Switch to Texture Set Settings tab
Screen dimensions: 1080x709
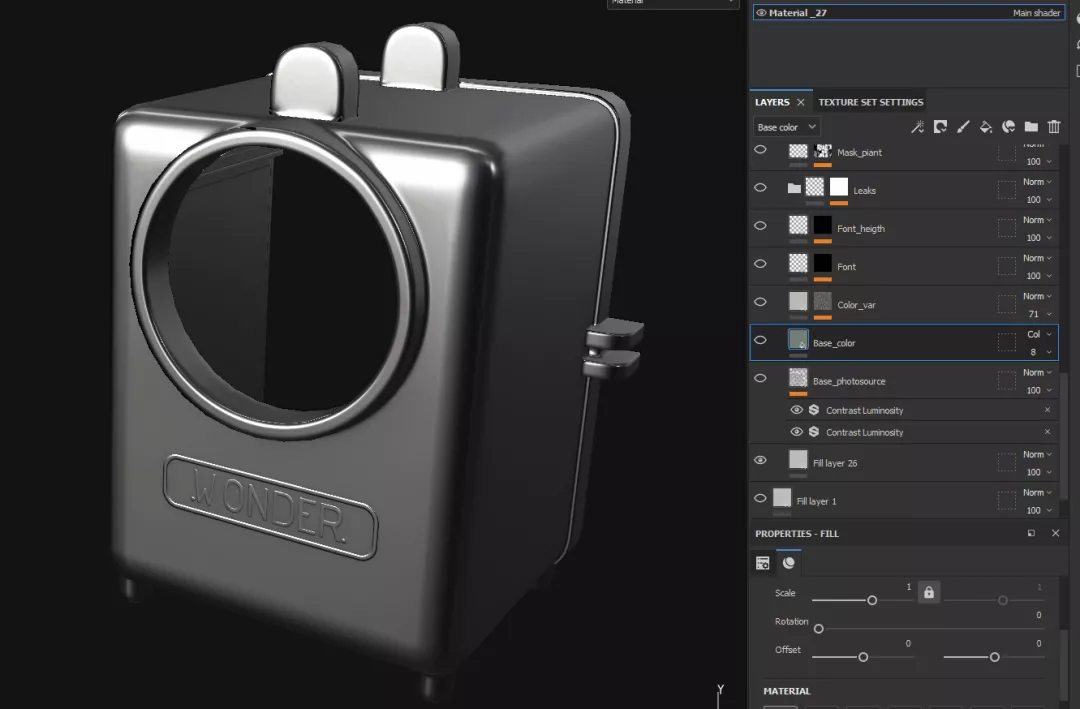pos(871,102)
